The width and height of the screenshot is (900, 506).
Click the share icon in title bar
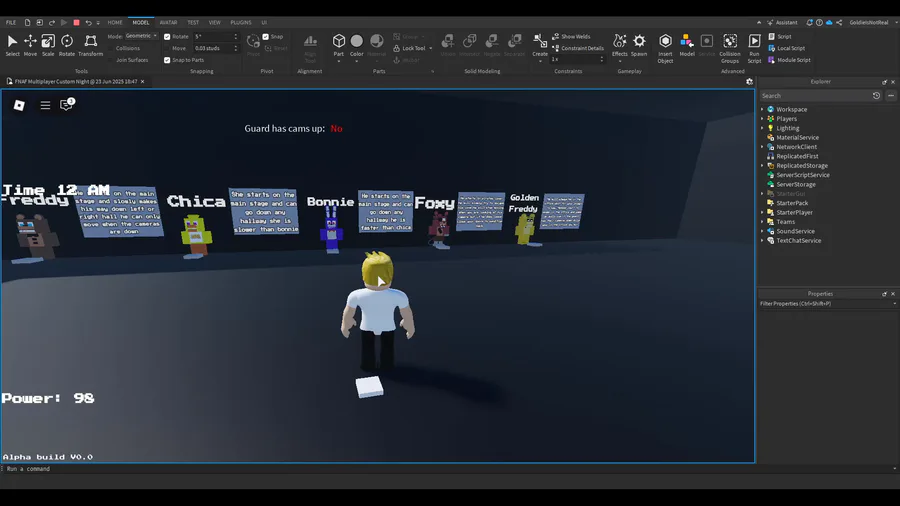pos(839,22)
